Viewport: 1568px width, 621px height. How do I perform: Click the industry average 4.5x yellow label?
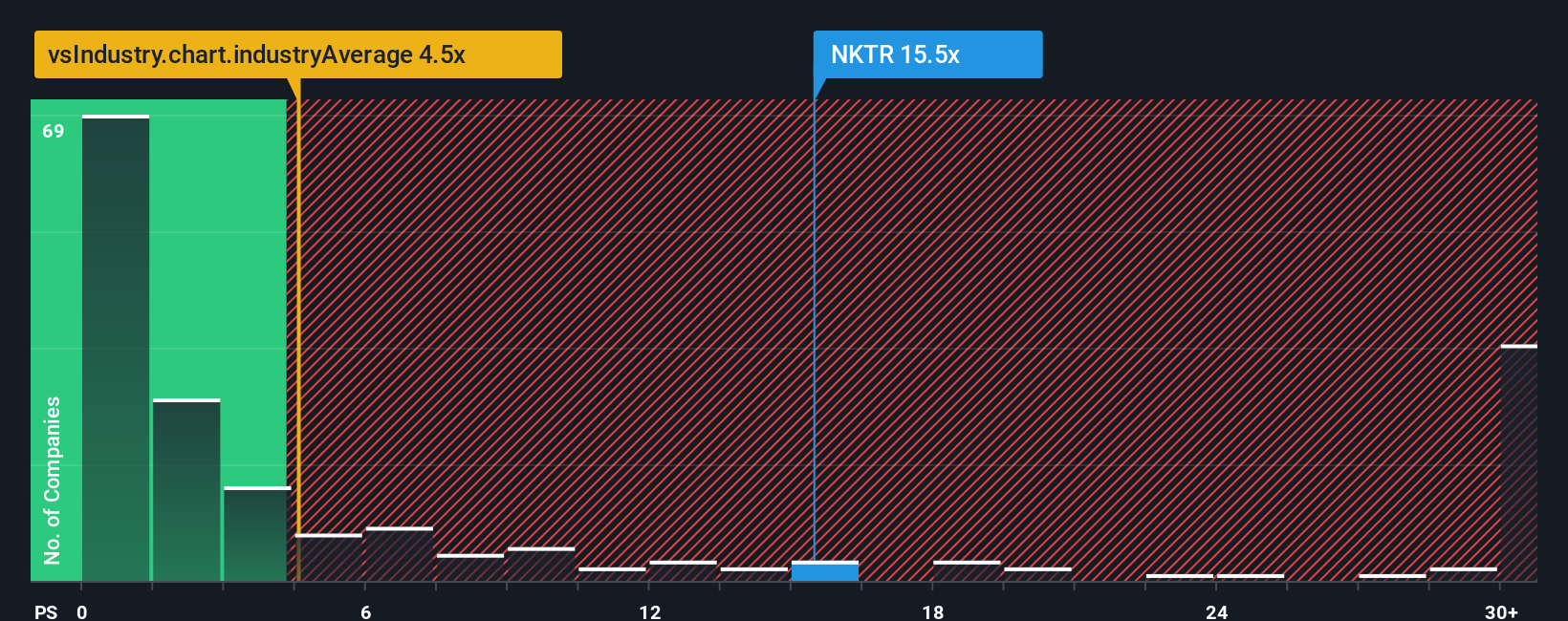(298, 54)
